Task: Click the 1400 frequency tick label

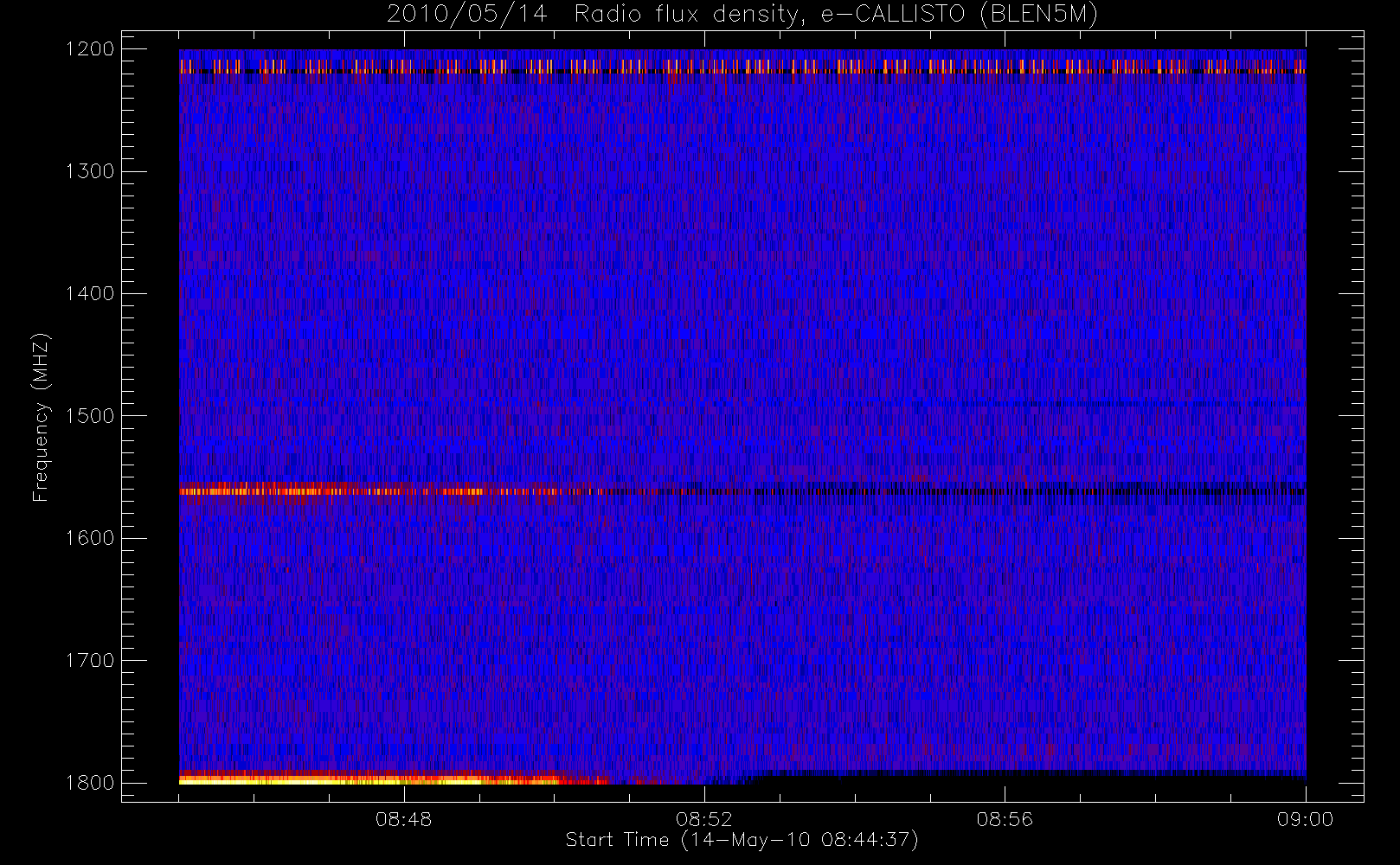Action: click(90, 294)
